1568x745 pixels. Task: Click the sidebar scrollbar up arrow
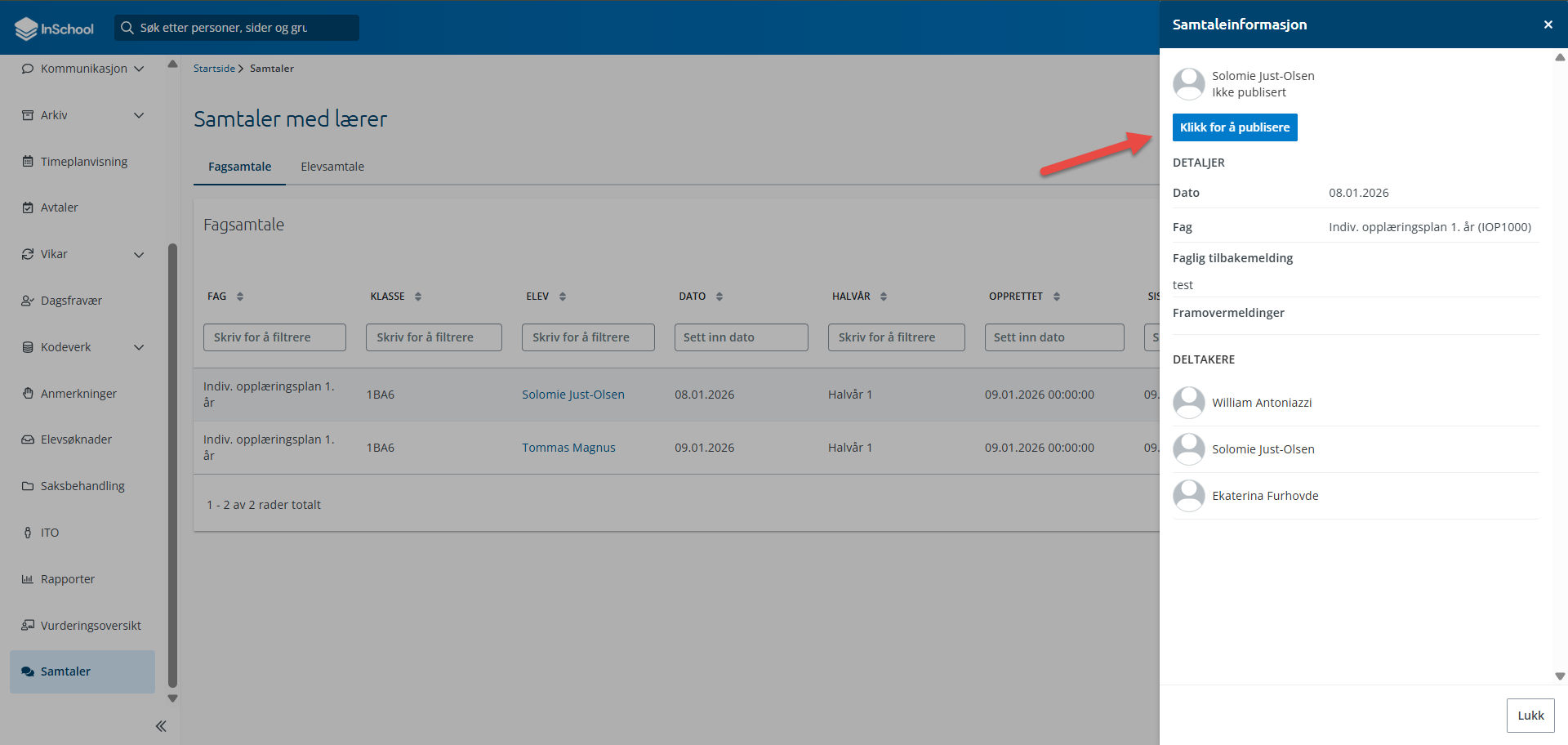[172, 64]
